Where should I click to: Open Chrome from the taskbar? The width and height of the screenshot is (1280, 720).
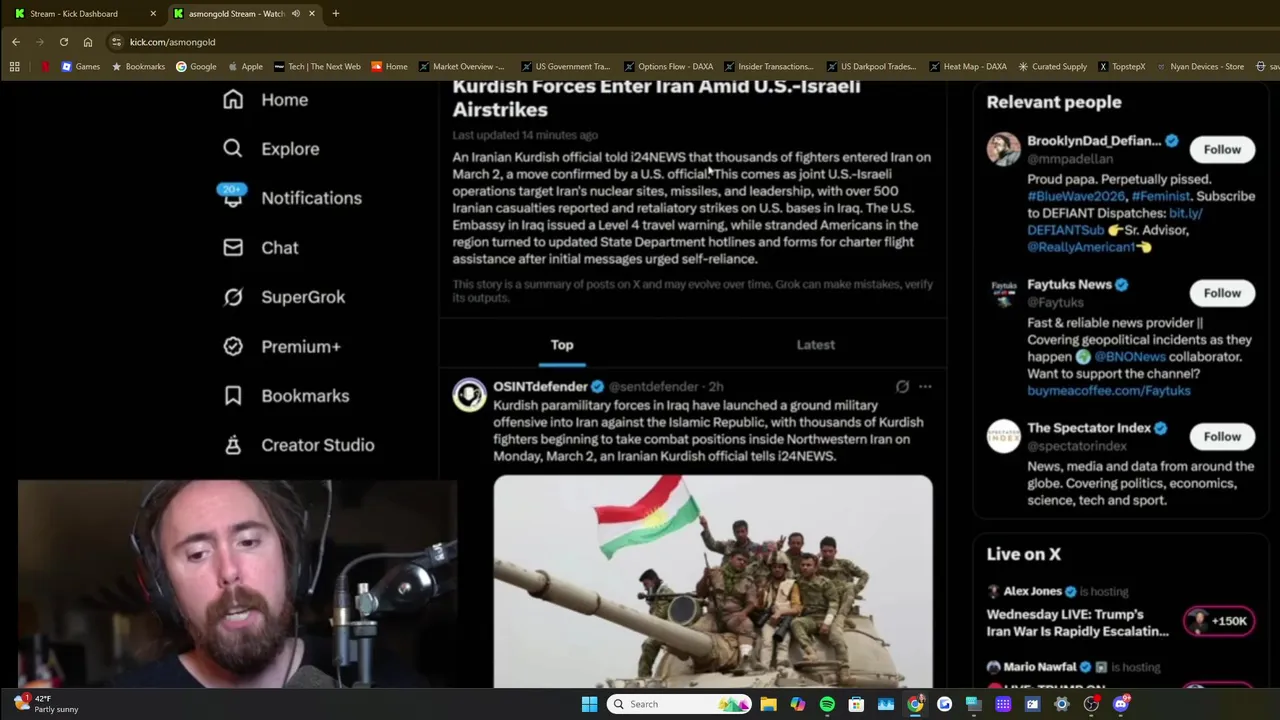pyautogui.click(x=915, y=704)
